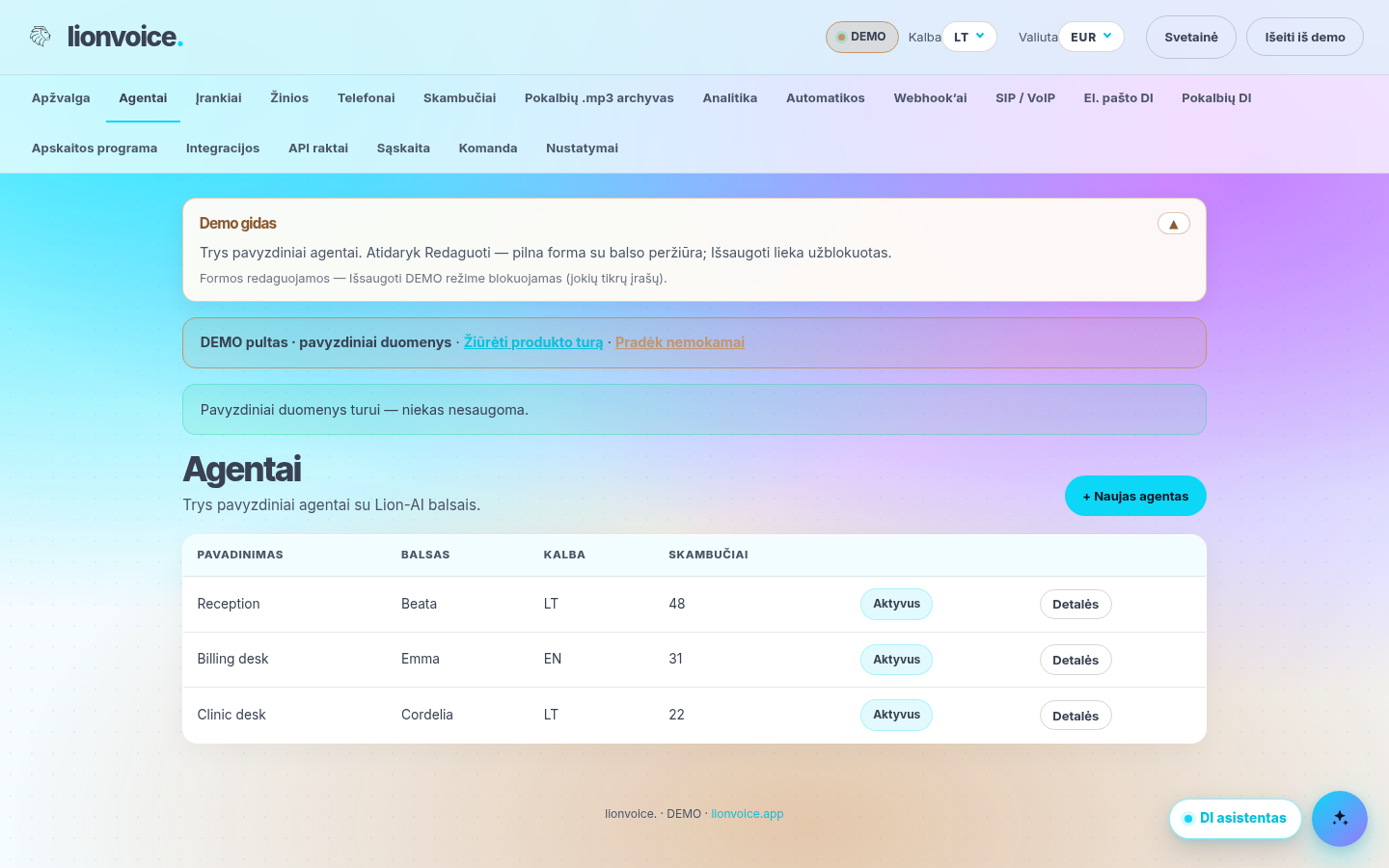Go to the Komanda tab

[x=488, y=148]
